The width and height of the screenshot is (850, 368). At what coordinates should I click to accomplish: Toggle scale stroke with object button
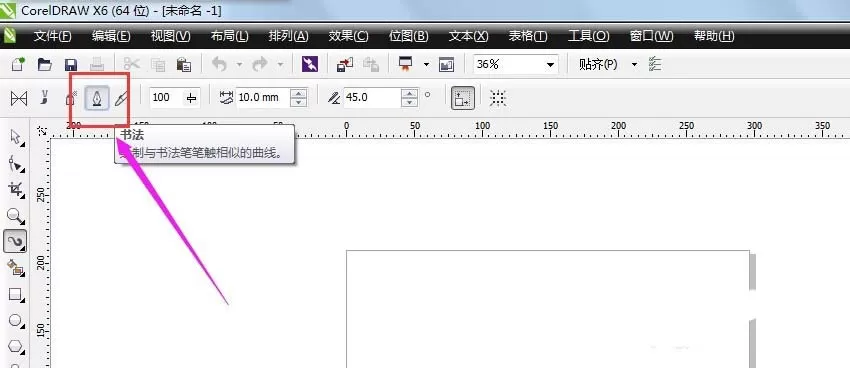point(462,98)
